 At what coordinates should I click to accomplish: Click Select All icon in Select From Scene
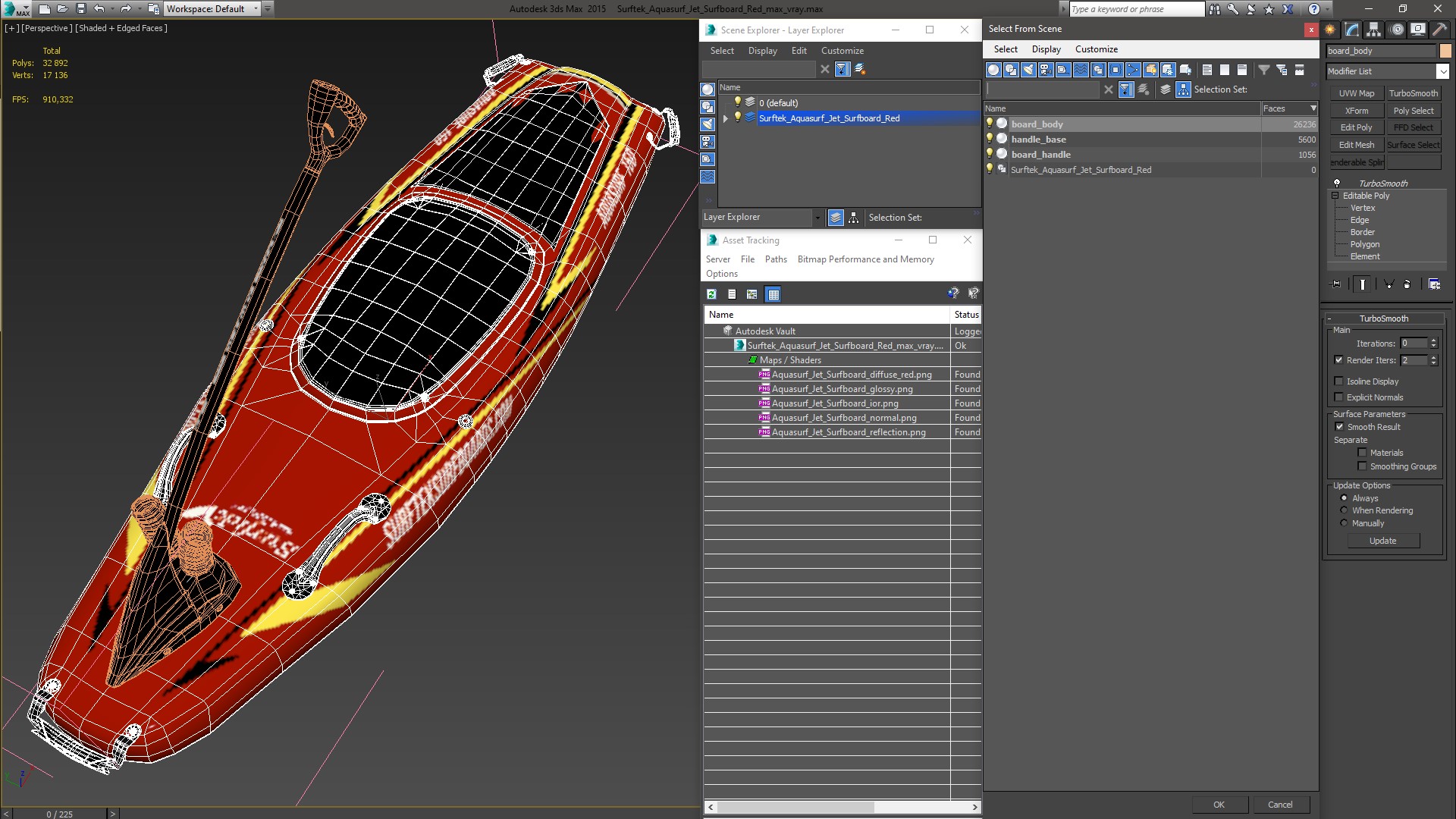pos(1207,70)
